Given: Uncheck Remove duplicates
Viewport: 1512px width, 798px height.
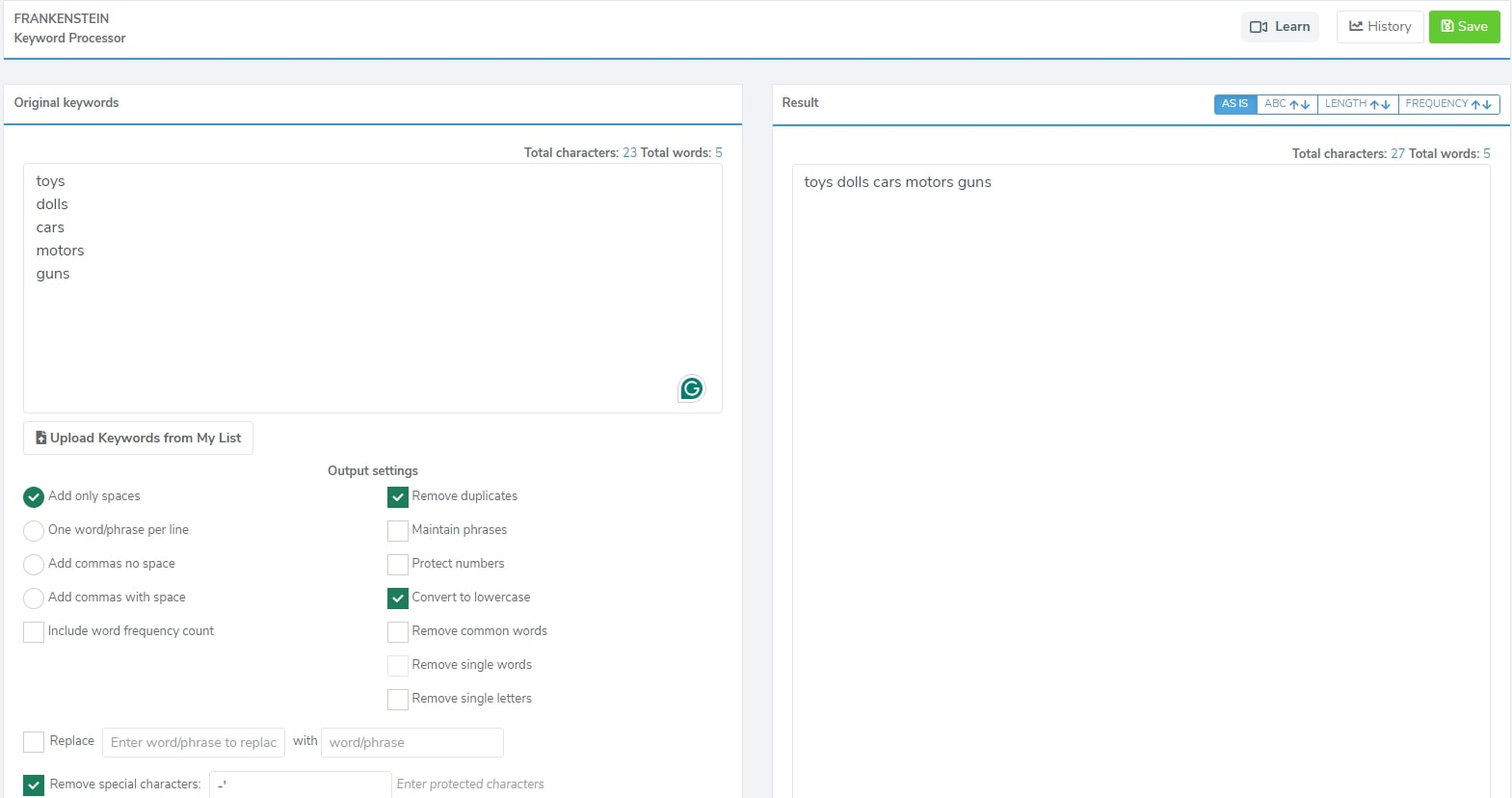Looking at the screenshot, I should pyautogui.click(x=398, y=496).
